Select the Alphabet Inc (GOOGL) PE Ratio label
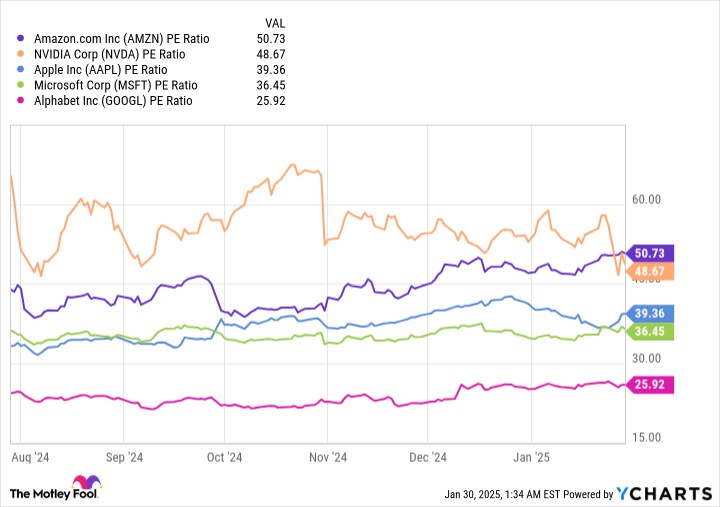The image size is (720, 507). (113, 101)
